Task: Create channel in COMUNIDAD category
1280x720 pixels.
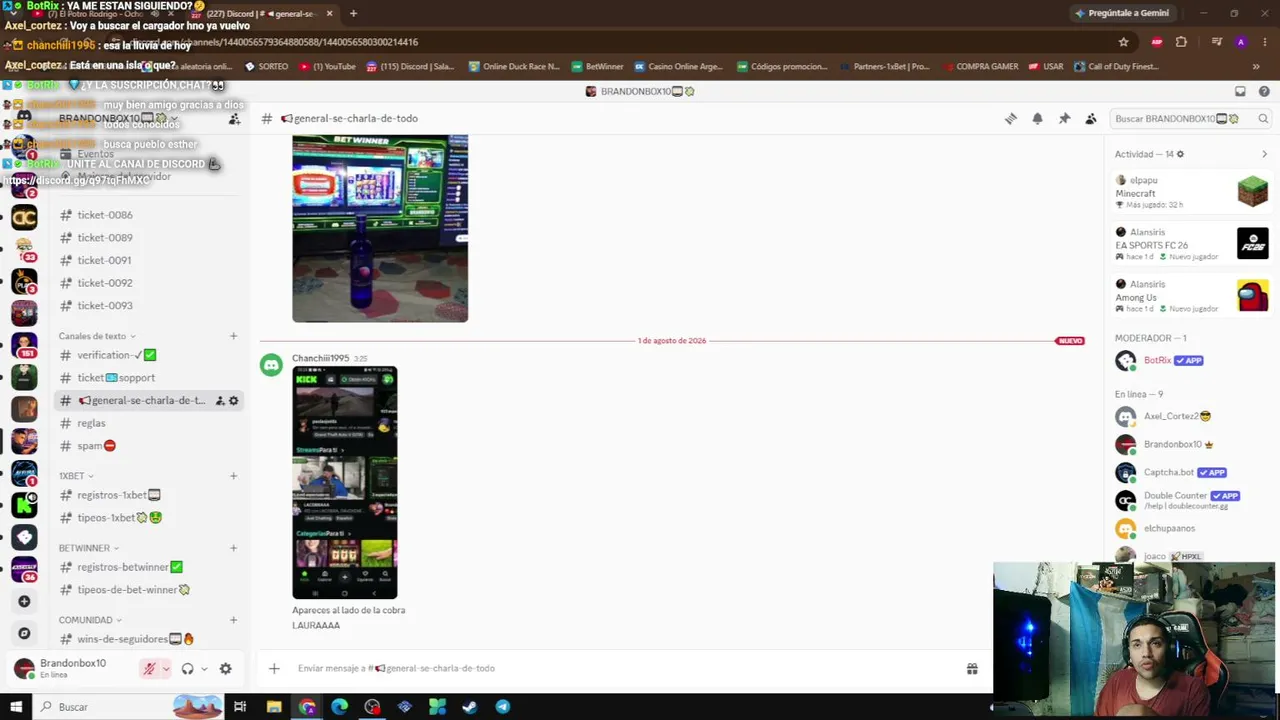Action: click(233, 620)
